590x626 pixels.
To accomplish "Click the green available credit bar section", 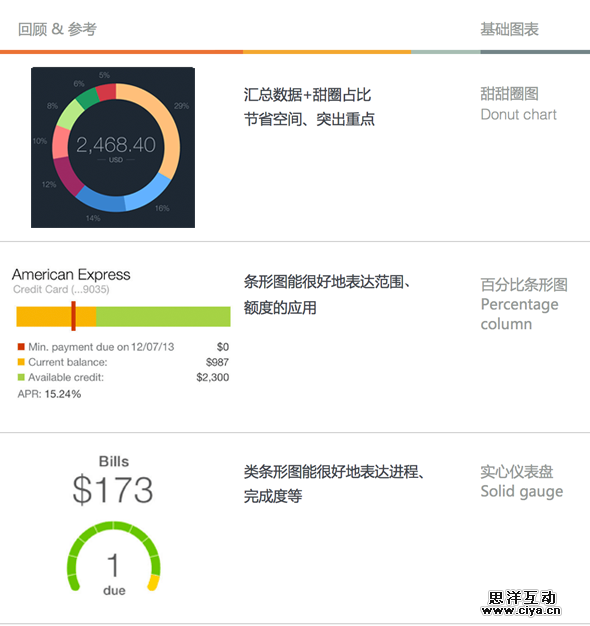I will [163, 317].
